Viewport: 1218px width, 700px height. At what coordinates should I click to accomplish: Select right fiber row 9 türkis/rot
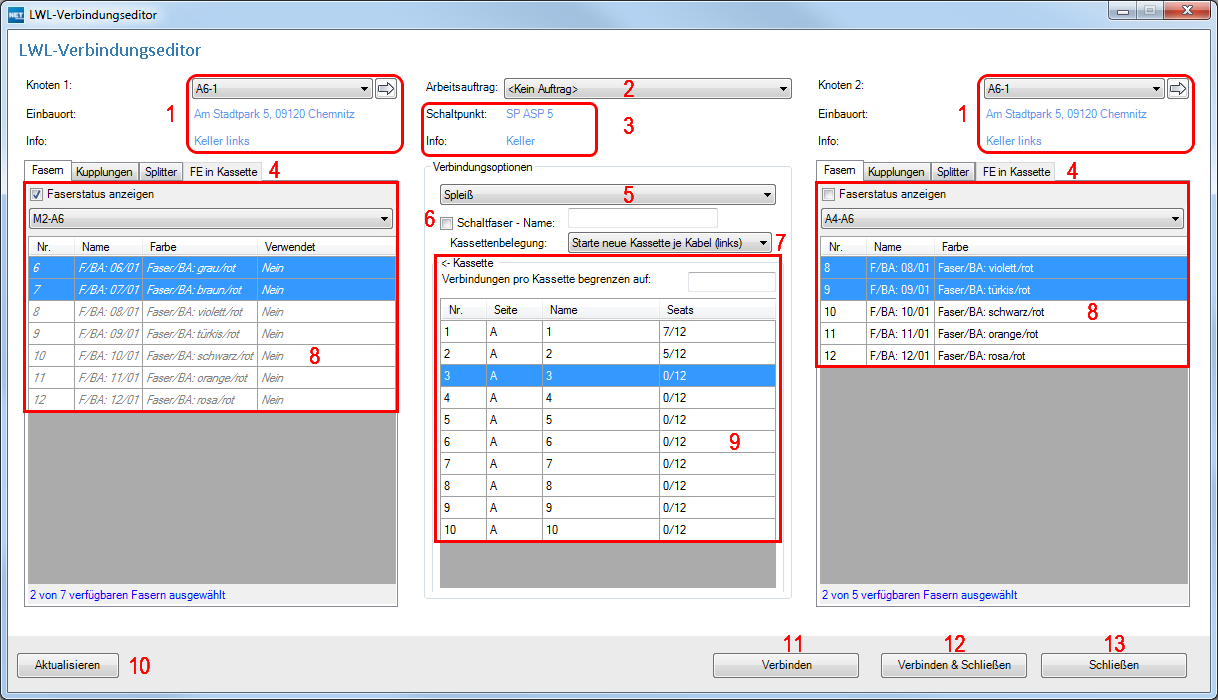point(1004,290)
